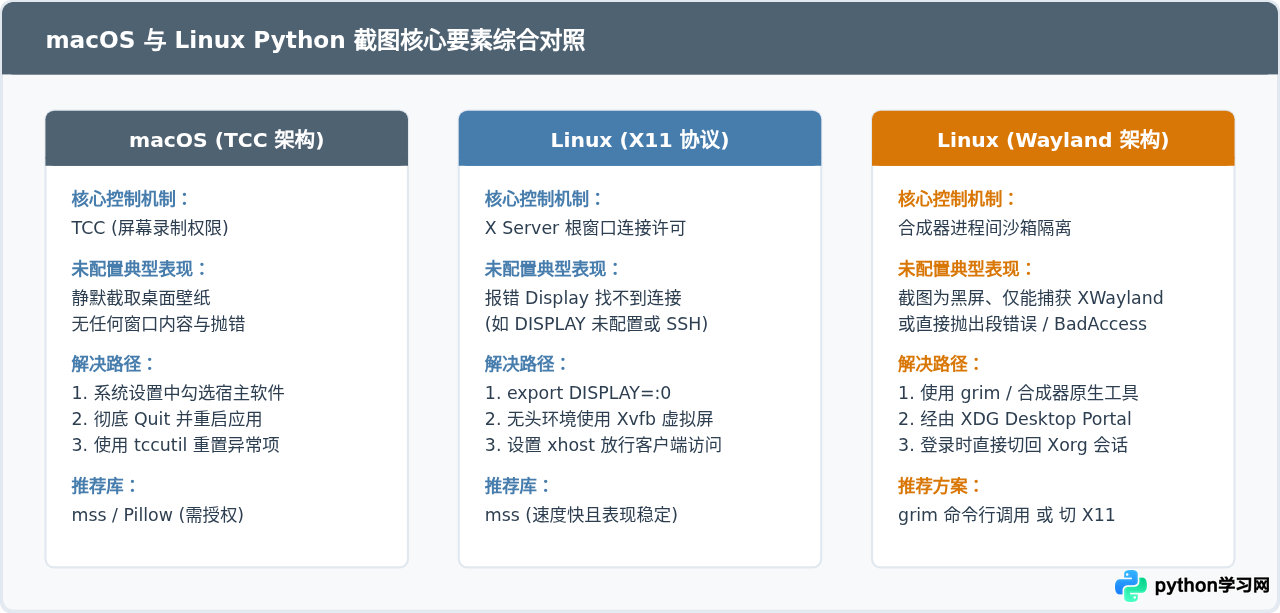The height and width of the screenshot is (613, 1280).
Task: Click "未配置典型表现：" label in Wayland card
Action: tap(967, 268)
